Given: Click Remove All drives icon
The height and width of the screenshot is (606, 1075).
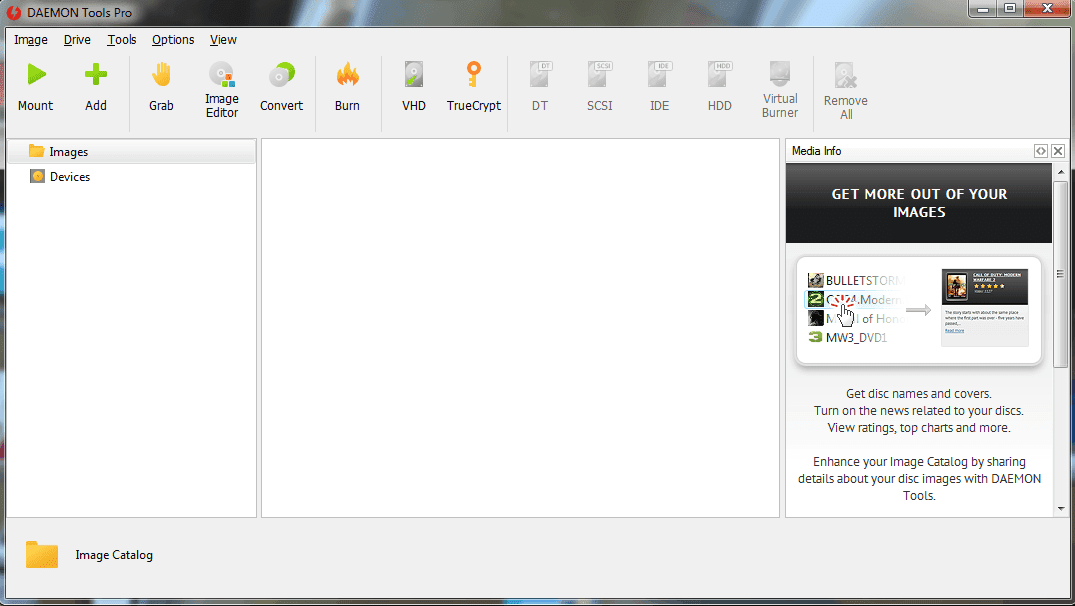Looking at the screenshot, I should (845, 75).
